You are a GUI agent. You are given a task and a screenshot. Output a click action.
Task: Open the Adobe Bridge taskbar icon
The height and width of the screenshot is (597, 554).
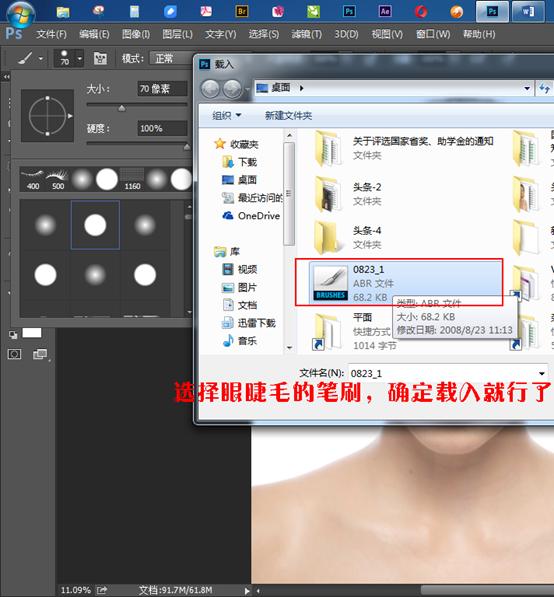coord(242,11)
